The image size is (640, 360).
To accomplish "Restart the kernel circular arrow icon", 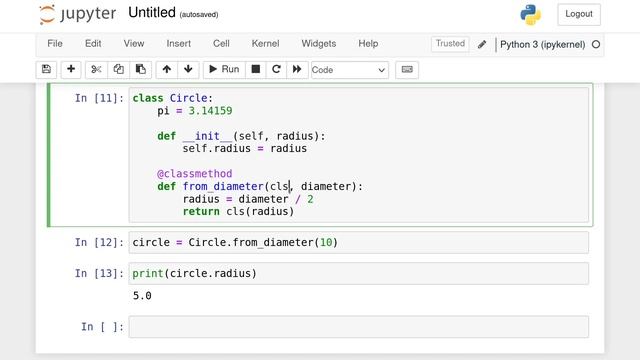I will click(x=276, y=69).
